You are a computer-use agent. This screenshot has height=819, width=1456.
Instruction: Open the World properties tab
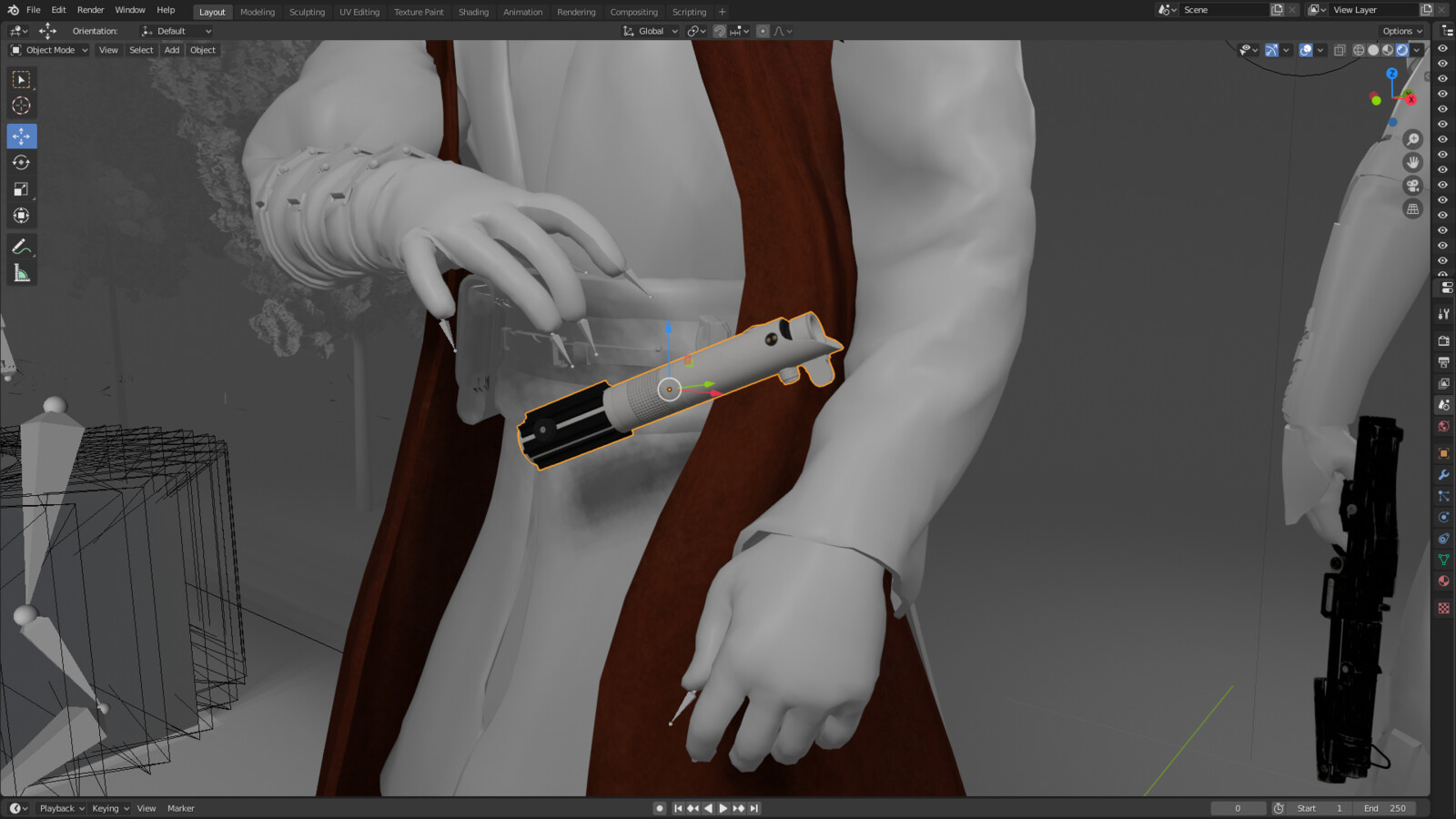click(1443, 426)
